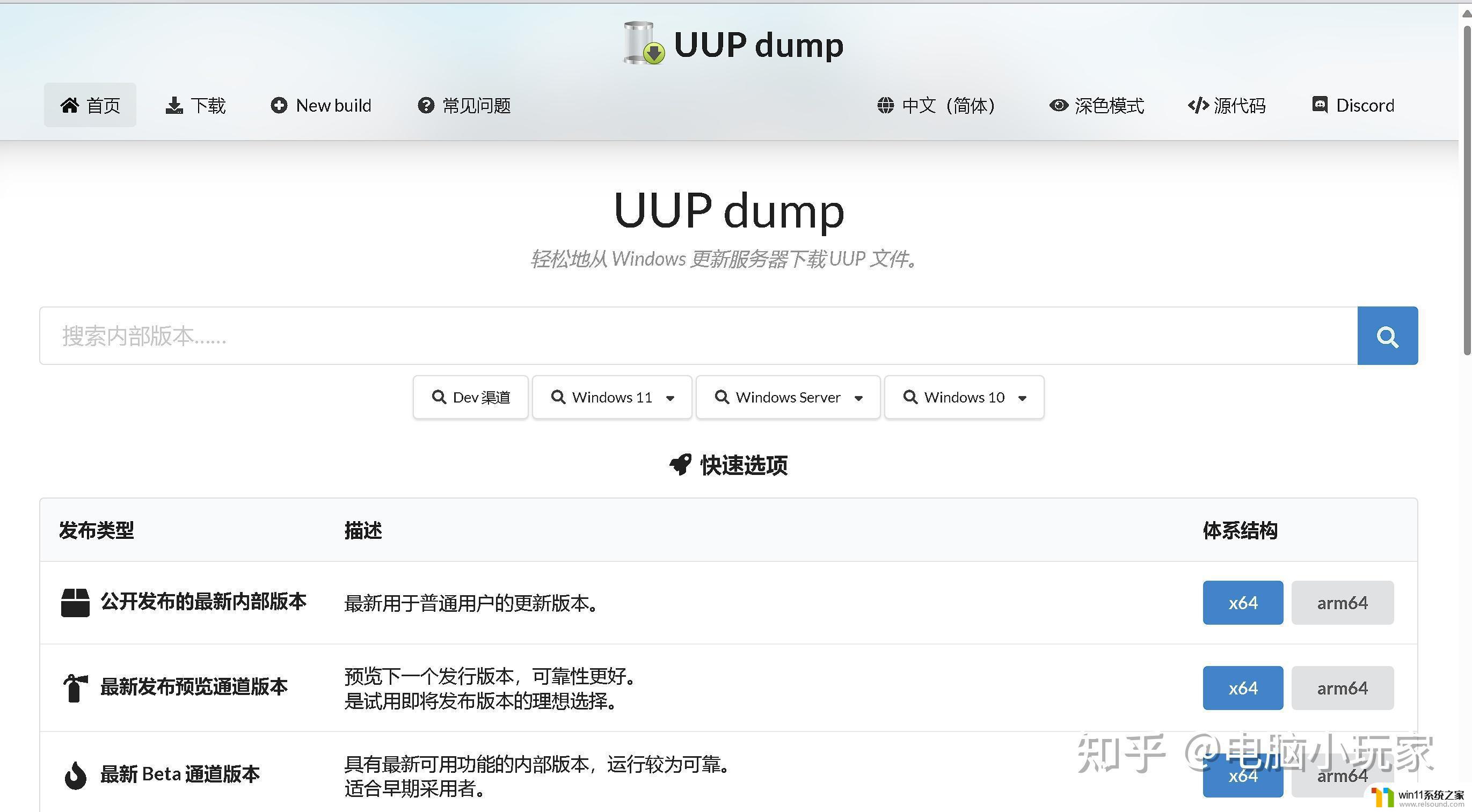The image size is (1472, 812).
Task: Click the search button magnifier icon
Action: click(x=1387, y=335)
